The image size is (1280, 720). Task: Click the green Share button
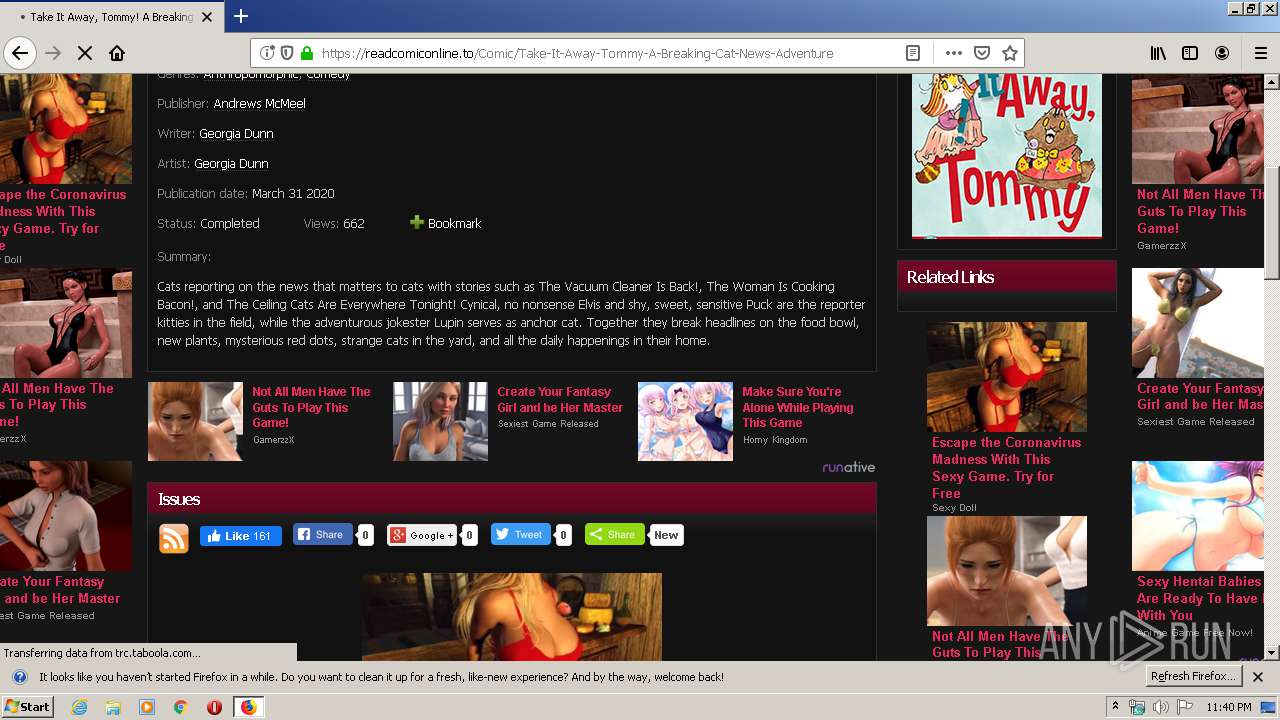tap(614, 535)
